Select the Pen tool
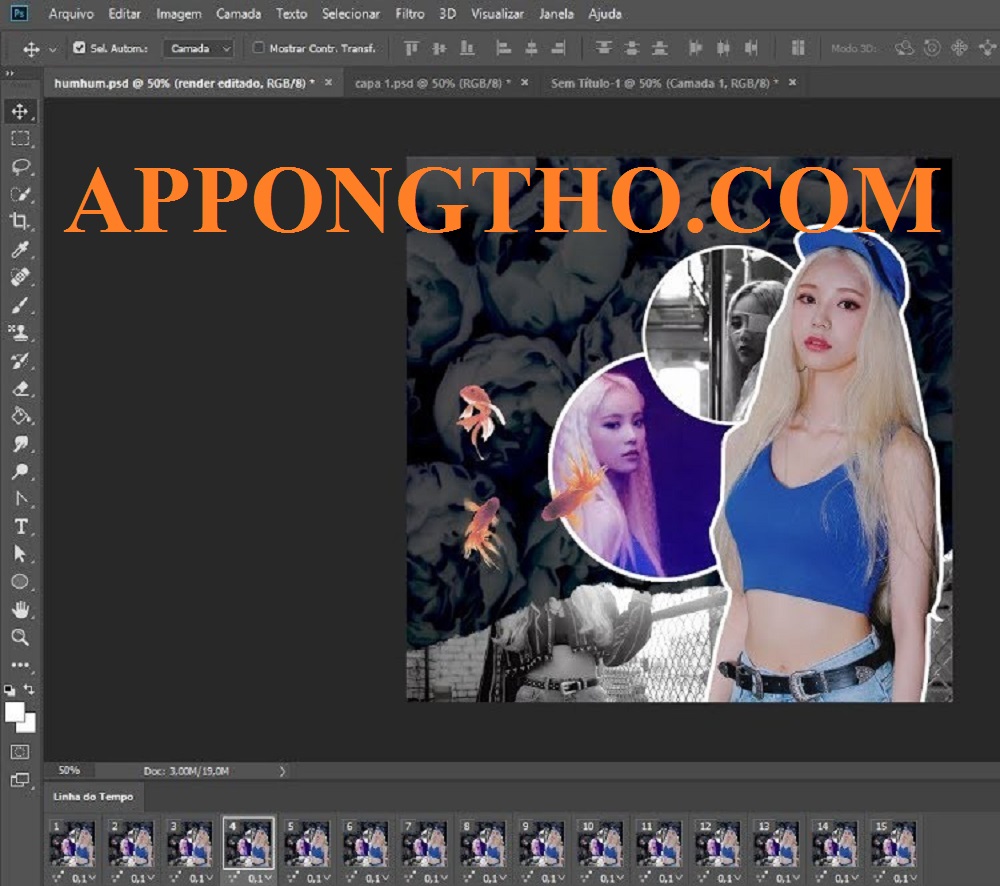The height and width of the screenshot is (886, 1000). (20, 499)
